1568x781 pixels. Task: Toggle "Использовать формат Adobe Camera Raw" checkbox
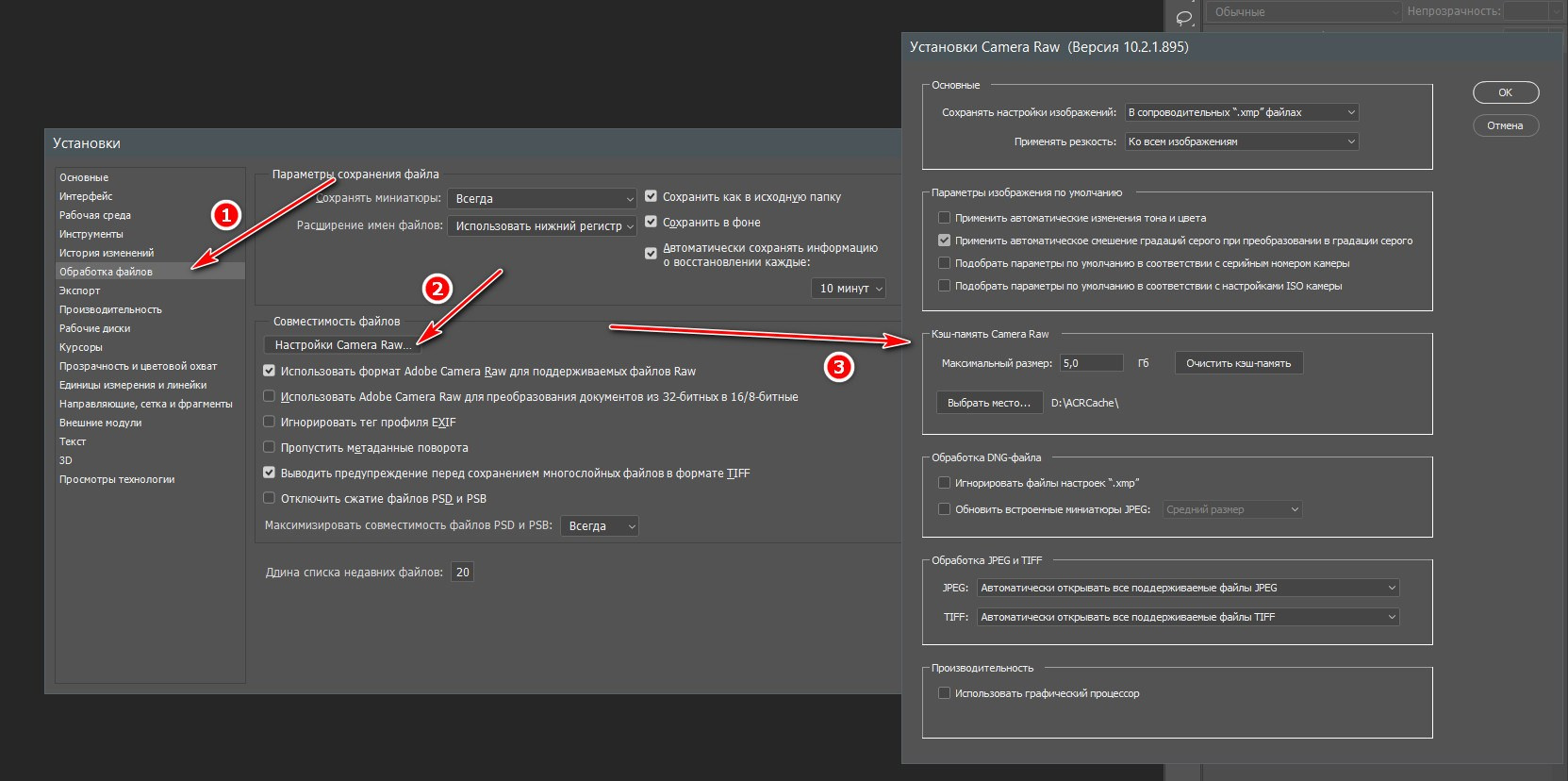click(x=269, y=372)
